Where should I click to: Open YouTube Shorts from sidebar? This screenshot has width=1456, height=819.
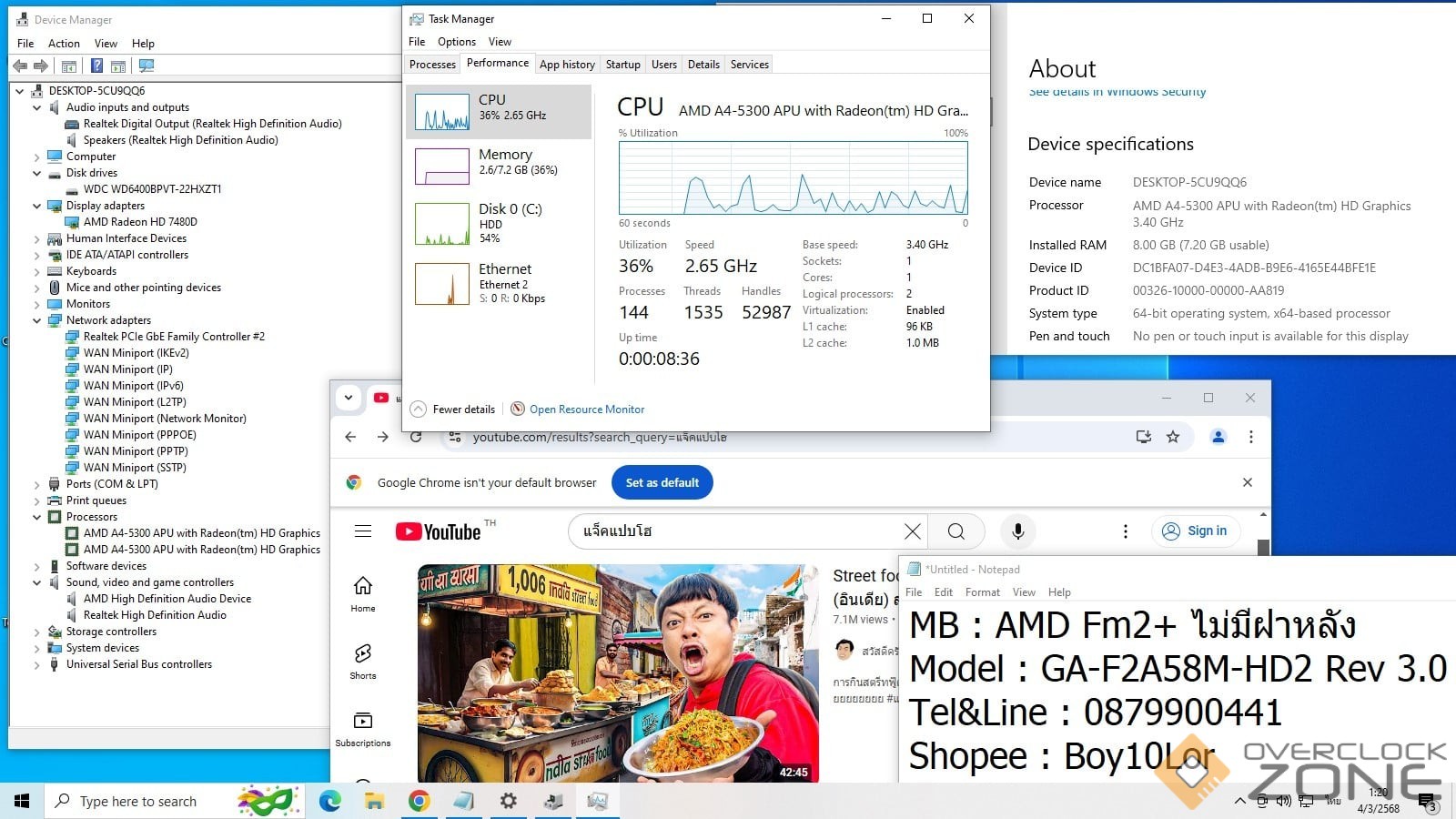click(x=363, y=661)
